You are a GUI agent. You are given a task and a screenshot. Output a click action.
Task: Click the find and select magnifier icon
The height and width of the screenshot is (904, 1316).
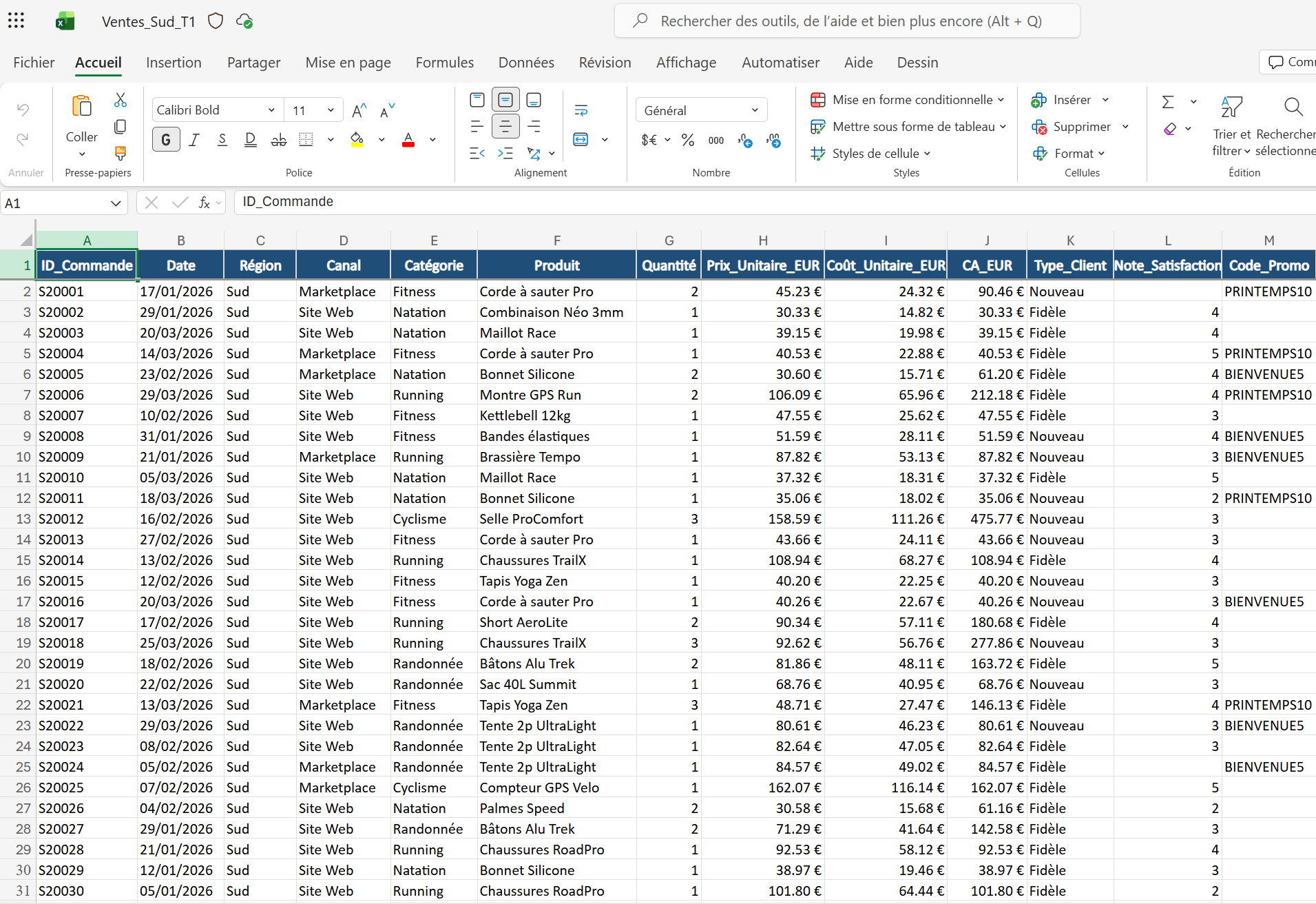coord(1293,107)
